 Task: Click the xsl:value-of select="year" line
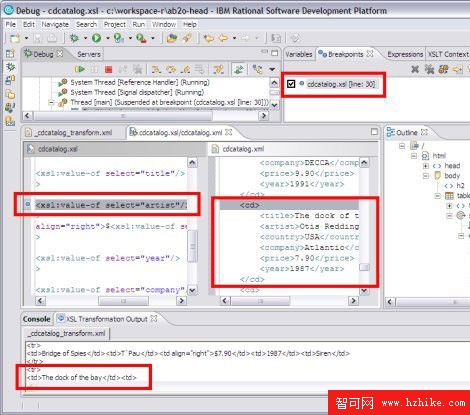108,258
